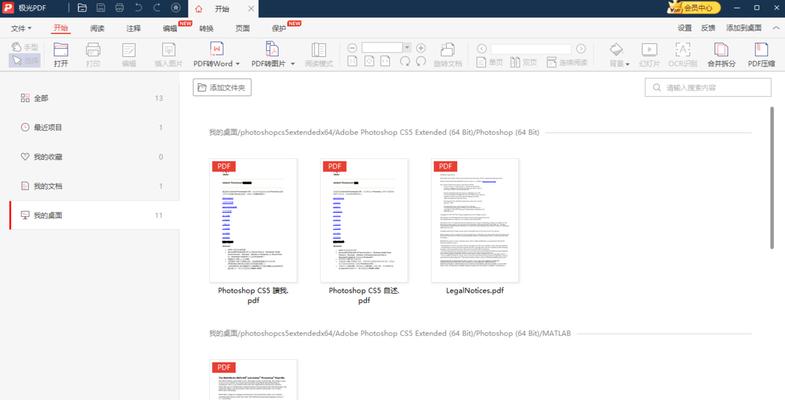Viewport: 785px width, 400px height.
Task: Select 我的桌面 in the sidebar
Action: (95, 215)
